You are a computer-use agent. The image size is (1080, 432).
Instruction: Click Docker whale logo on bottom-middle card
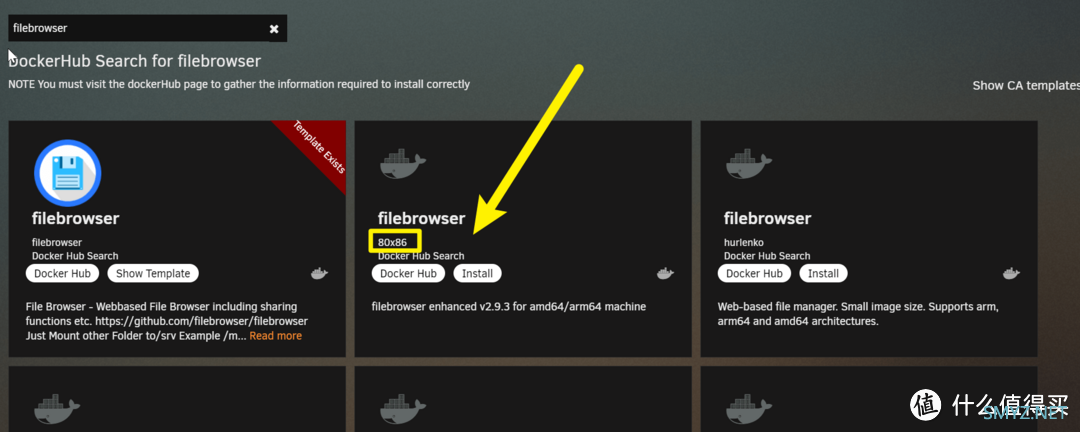pos(403,408)
